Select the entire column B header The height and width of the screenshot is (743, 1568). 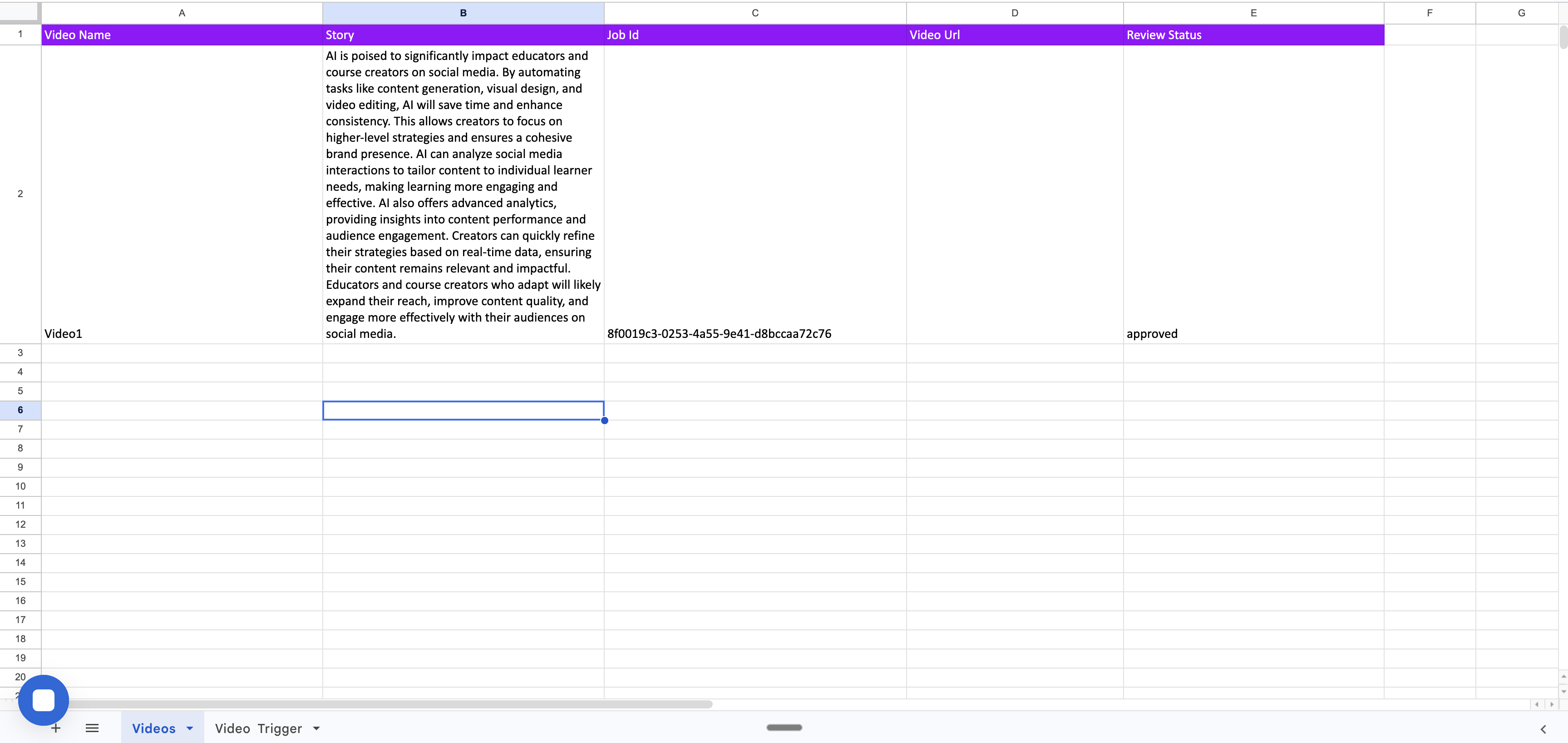coord(463,12)
